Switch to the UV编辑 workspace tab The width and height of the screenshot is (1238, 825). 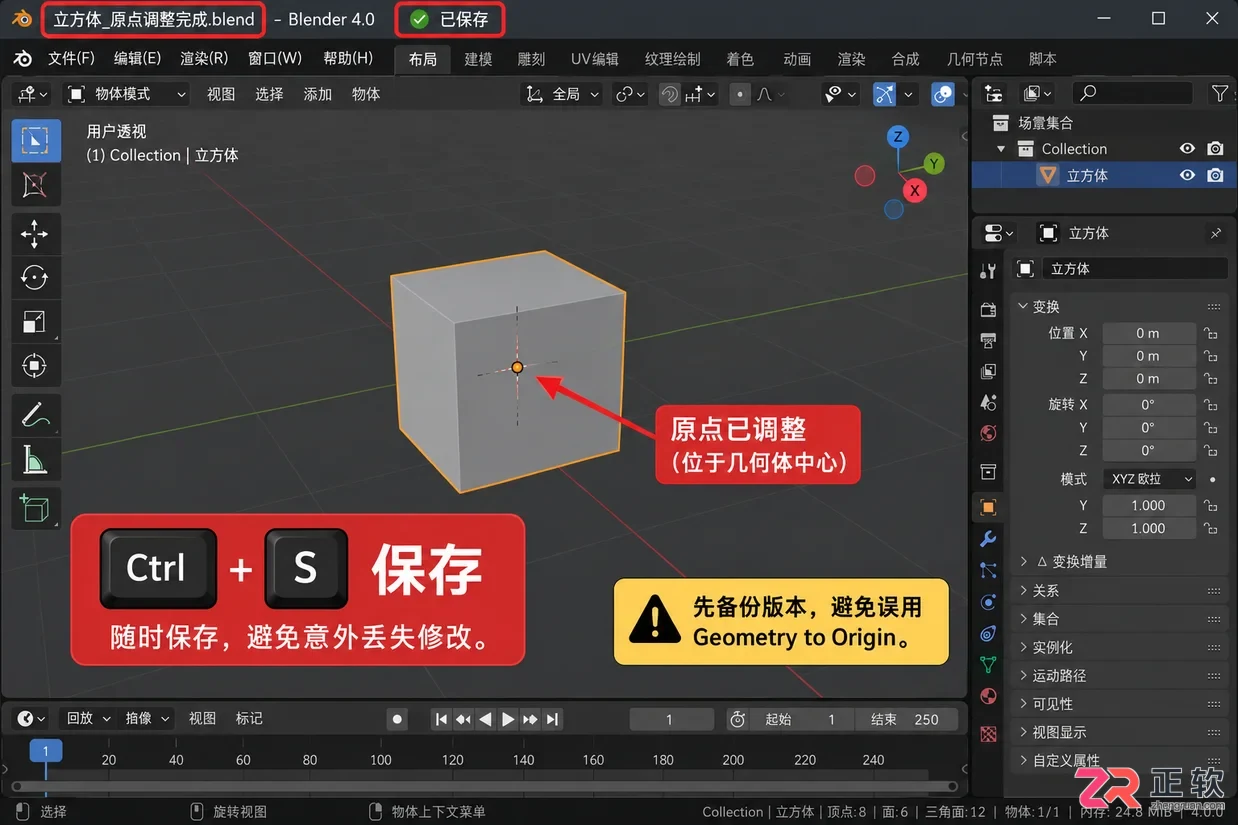tap(595, 59)
